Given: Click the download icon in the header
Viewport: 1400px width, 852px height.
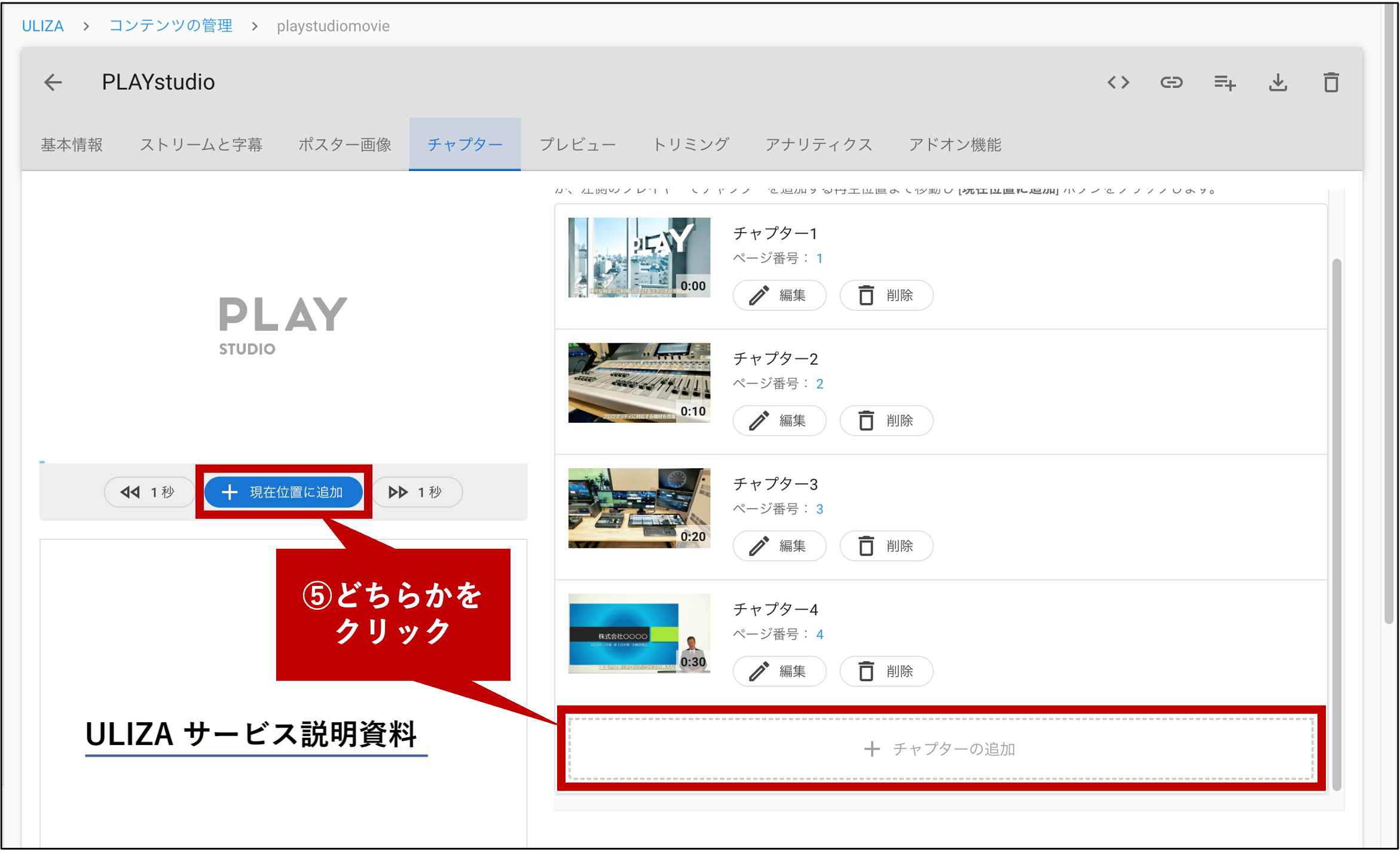Looking at the screenshot, I should click(x=1278, y=83).
